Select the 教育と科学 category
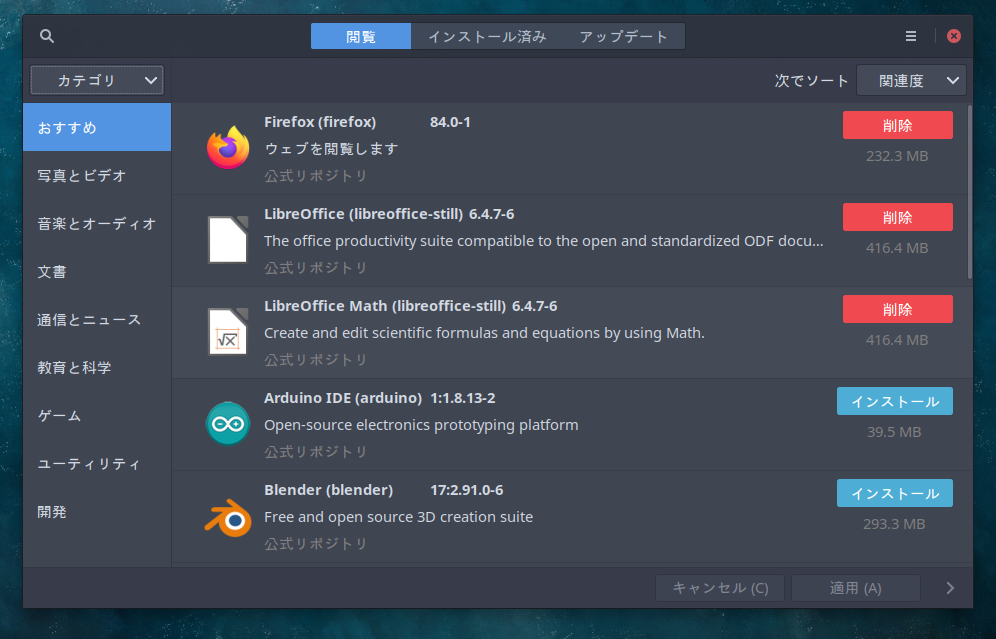The width and height of the screenshot is (996, 639). 97,368
